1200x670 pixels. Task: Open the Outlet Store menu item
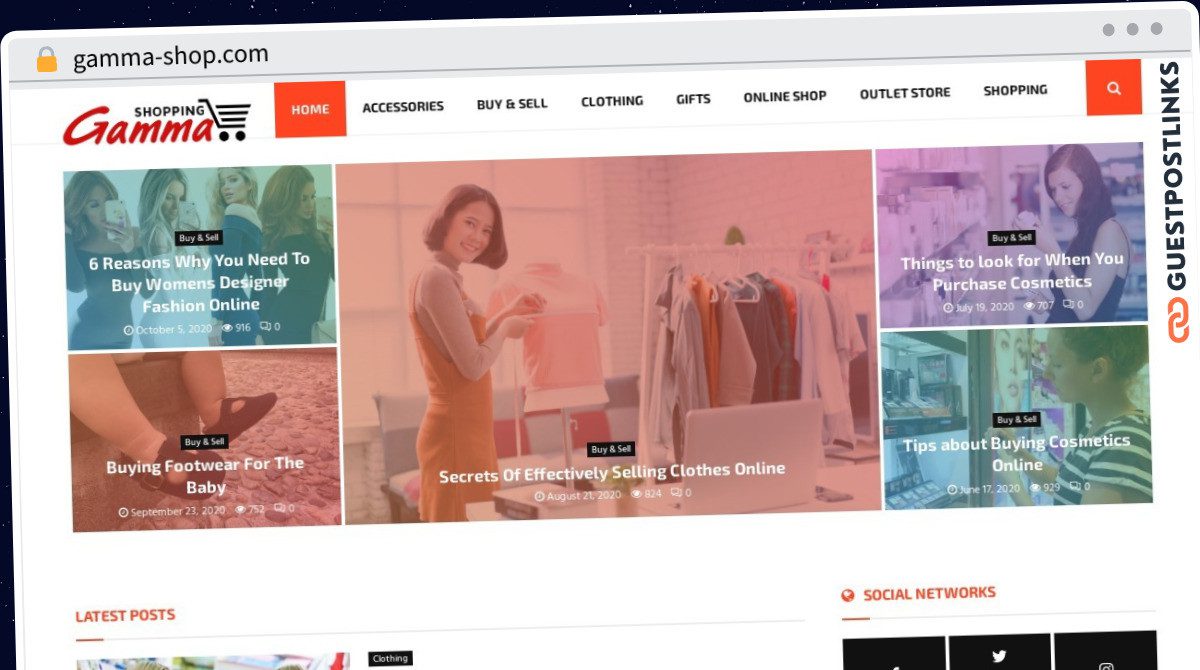tap(905, 93)
